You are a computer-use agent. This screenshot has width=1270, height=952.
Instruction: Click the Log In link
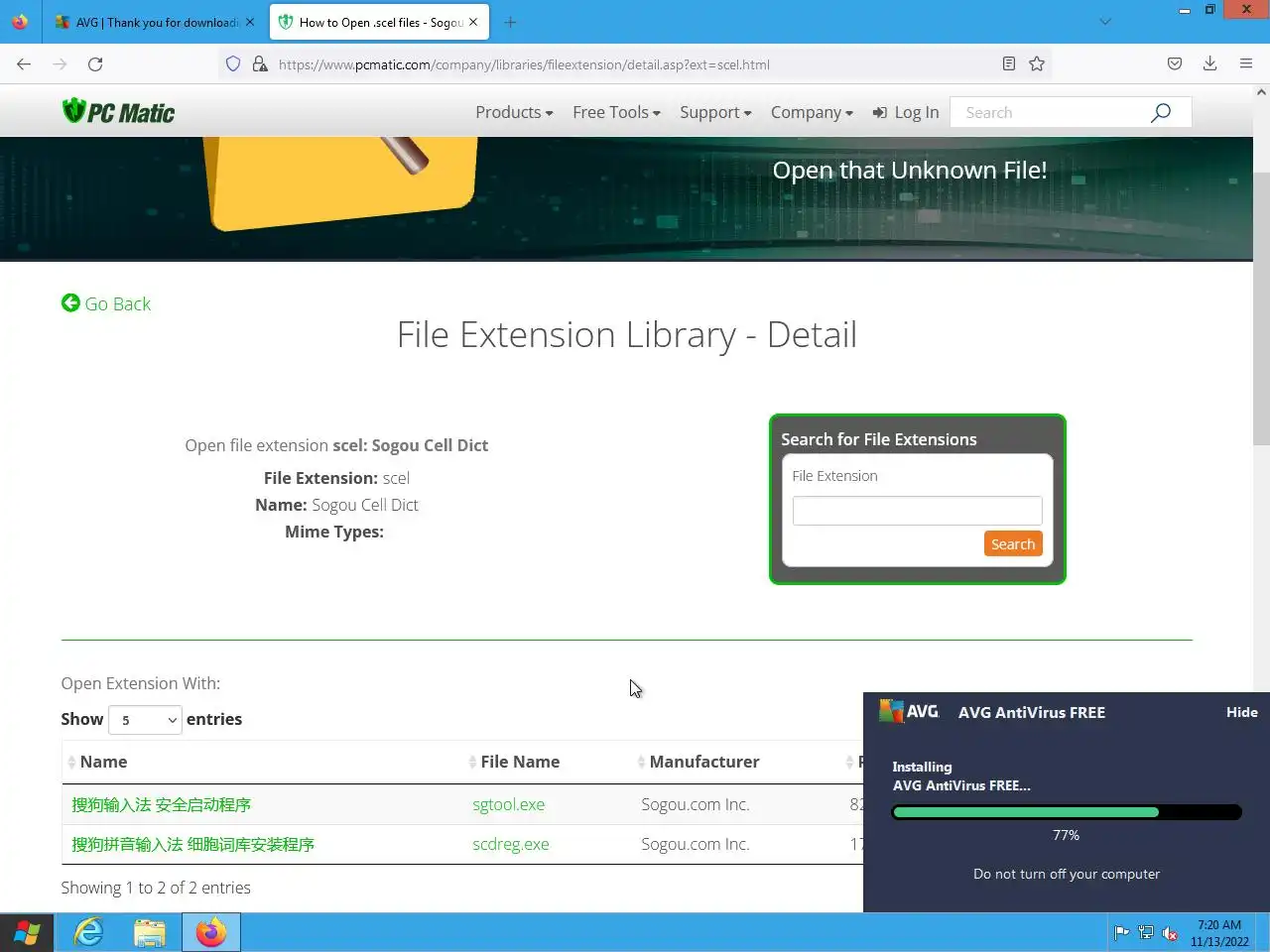click(x=906, y=112)
